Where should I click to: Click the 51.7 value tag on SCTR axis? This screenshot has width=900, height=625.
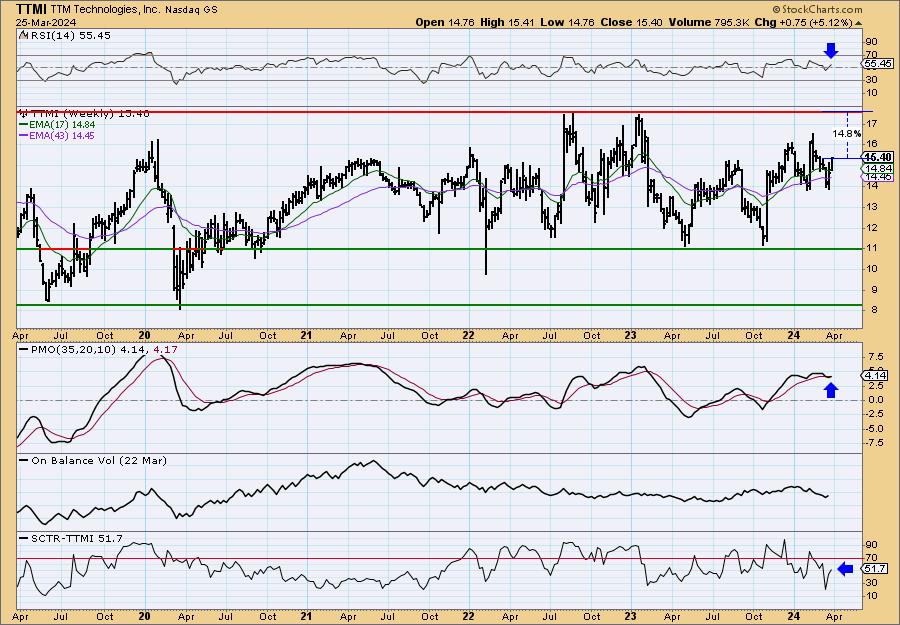(x=875, y=569)
